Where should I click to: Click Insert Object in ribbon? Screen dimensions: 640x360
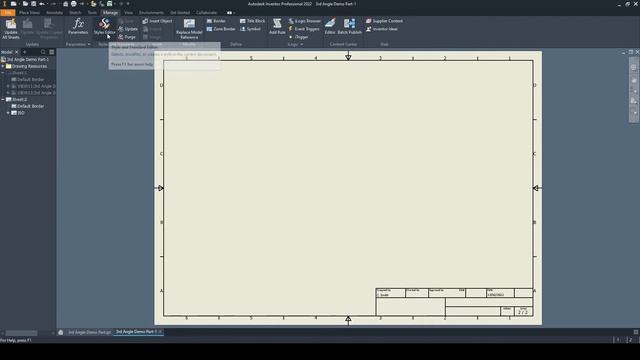click(157, 21)
